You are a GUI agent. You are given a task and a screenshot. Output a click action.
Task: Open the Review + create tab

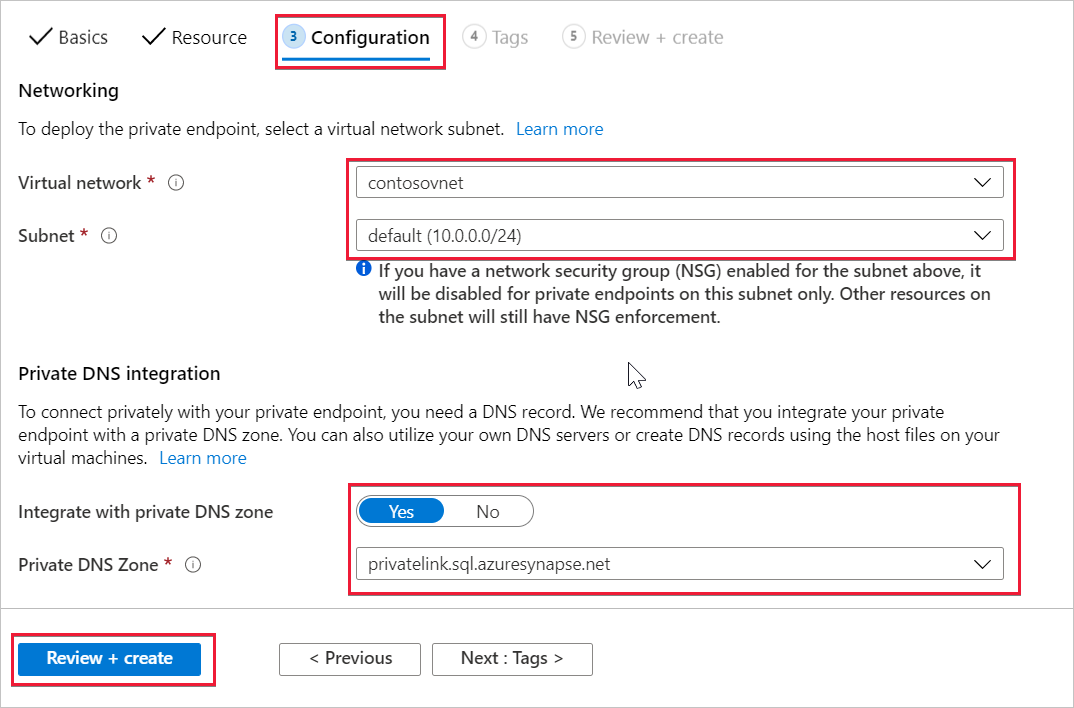coord(642,37)
